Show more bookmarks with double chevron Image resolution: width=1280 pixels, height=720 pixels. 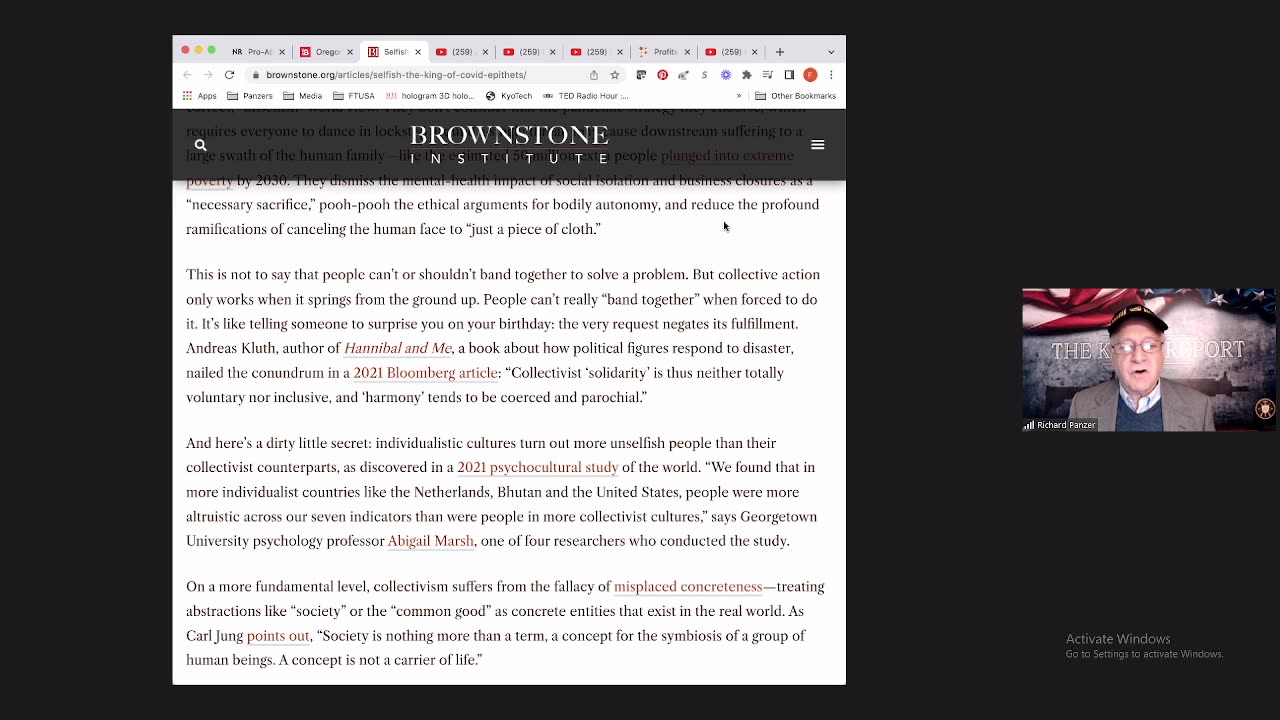(x=739, y=96)
